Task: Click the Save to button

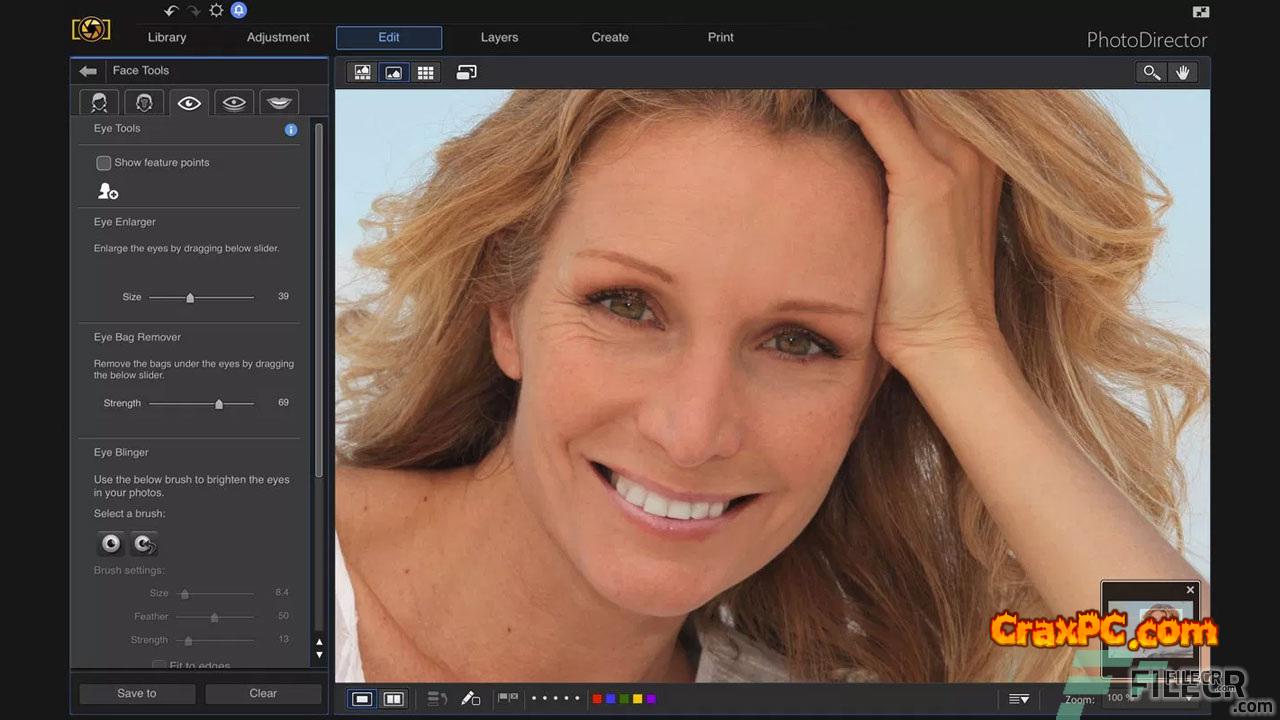Action: tap(137, 693)
